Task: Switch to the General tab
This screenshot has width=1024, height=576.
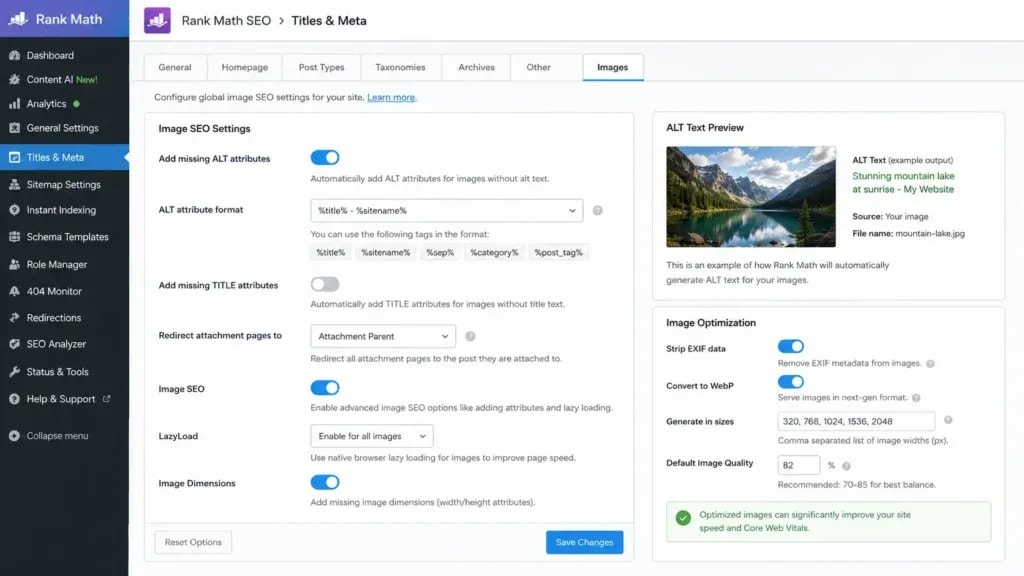Action: coord(175,67)
